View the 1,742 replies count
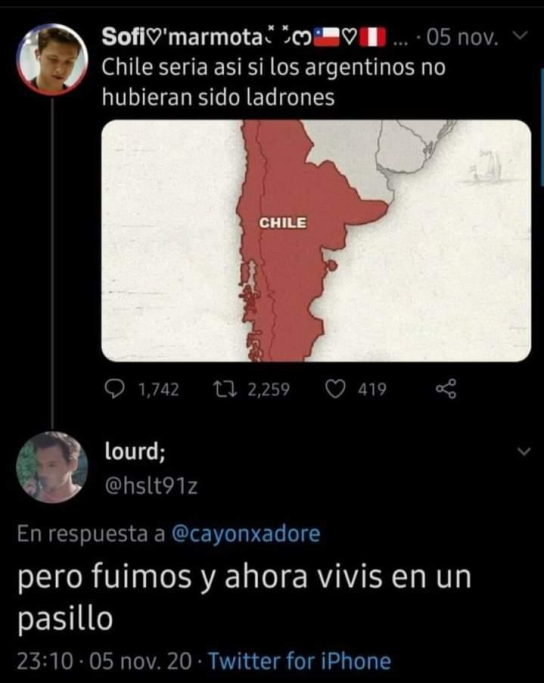Image resolution: width=544 pixels, height=683 pixels. [x=159, y=389]
